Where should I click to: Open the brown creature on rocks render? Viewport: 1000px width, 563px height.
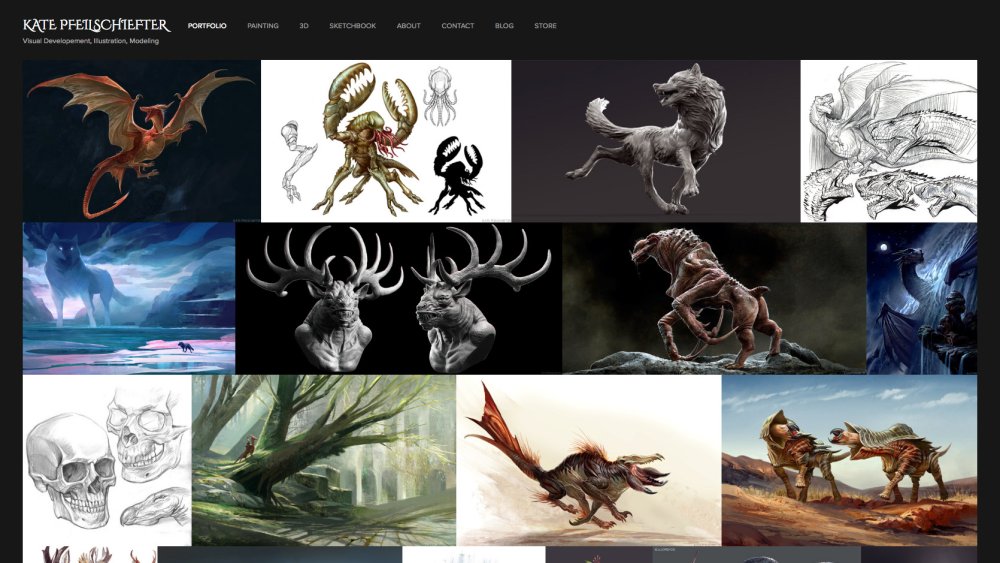pyautogui.click(x=714, y=298)
